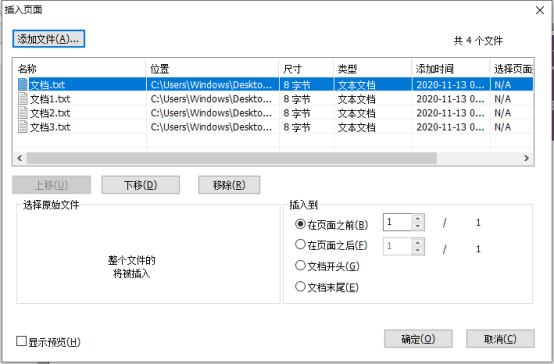Select the 文档1.txt file icon
This screenshot has width=554, height=364.
tap(23, 99)
